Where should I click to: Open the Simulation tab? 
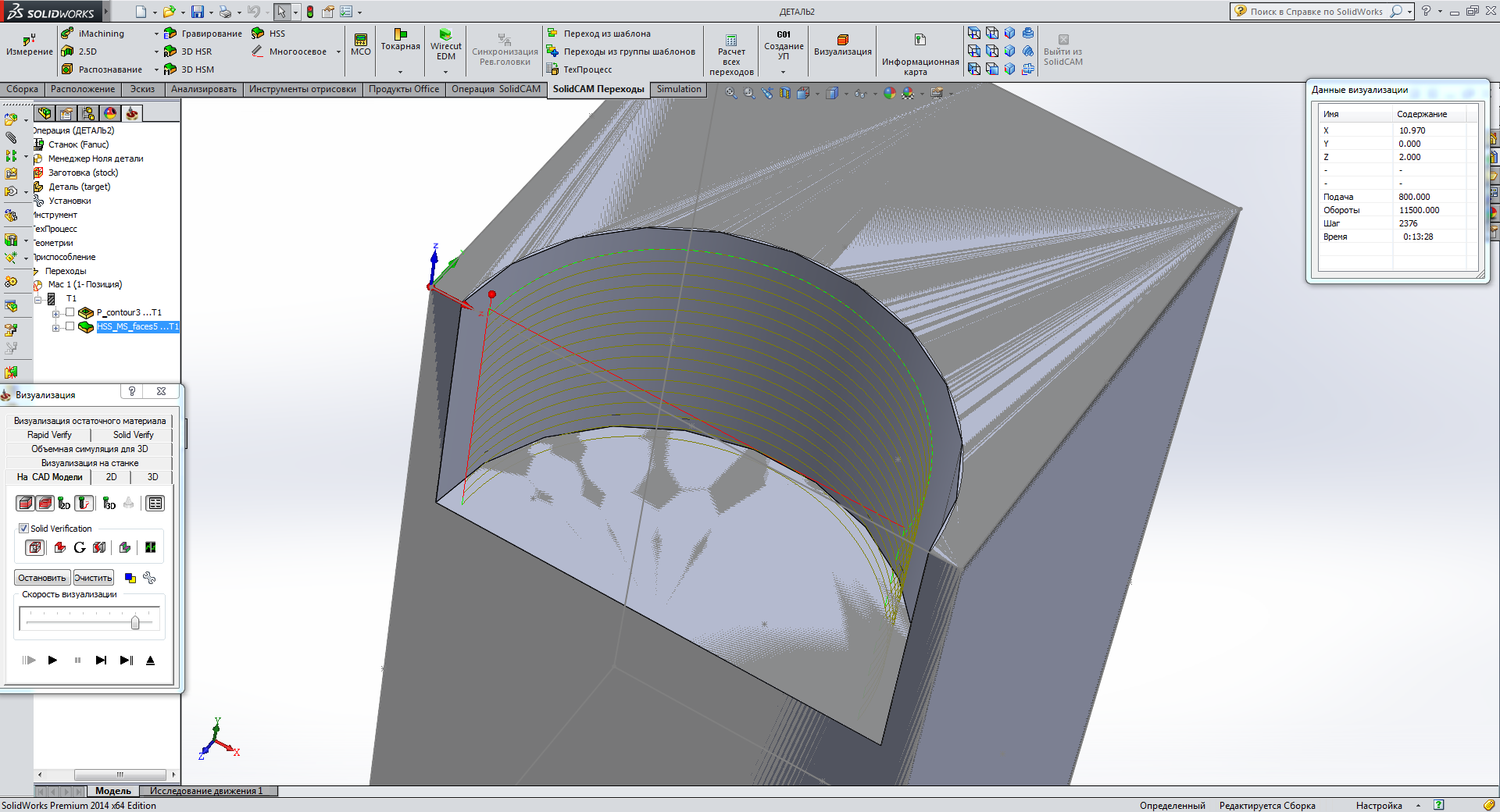(679, 89)
